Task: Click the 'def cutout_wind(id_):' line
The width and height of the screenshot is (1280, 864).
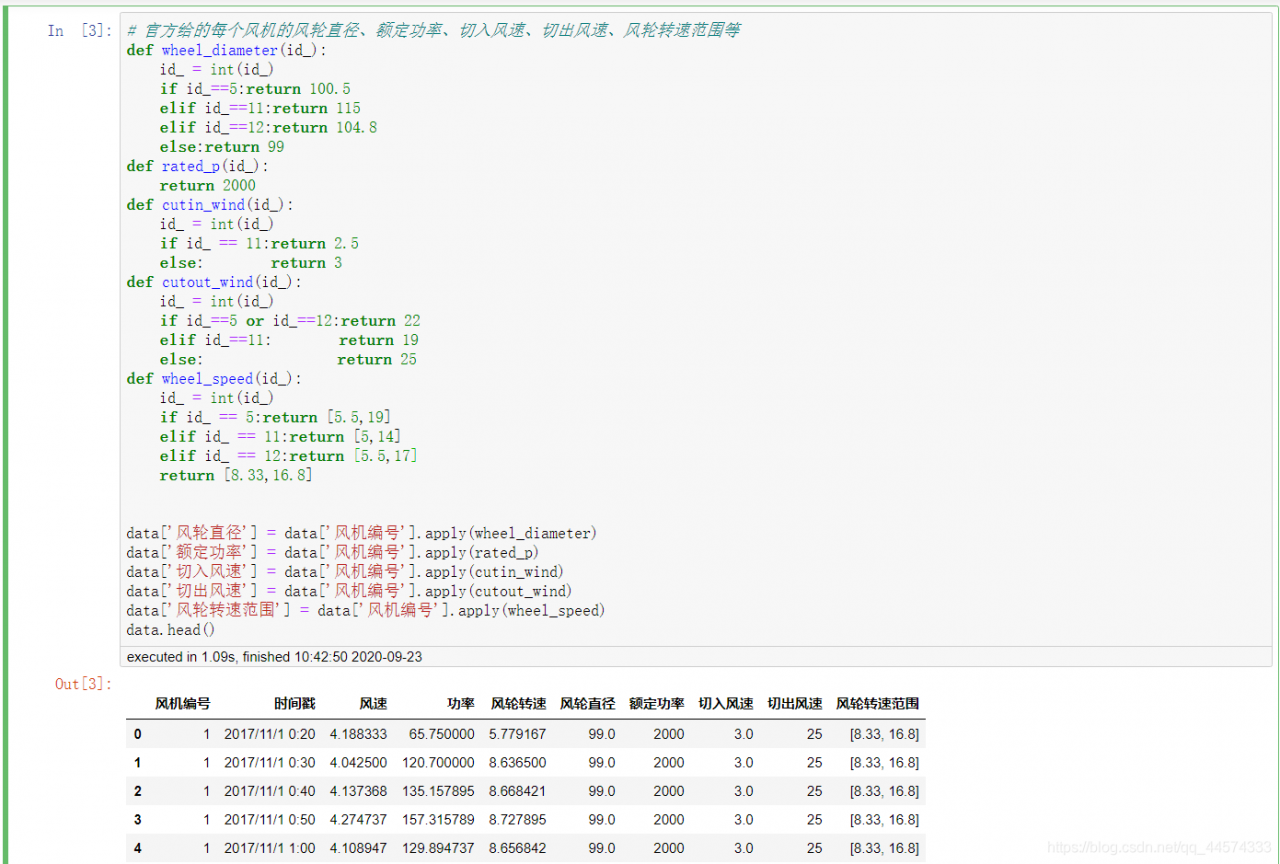Action: coord(214,282)
